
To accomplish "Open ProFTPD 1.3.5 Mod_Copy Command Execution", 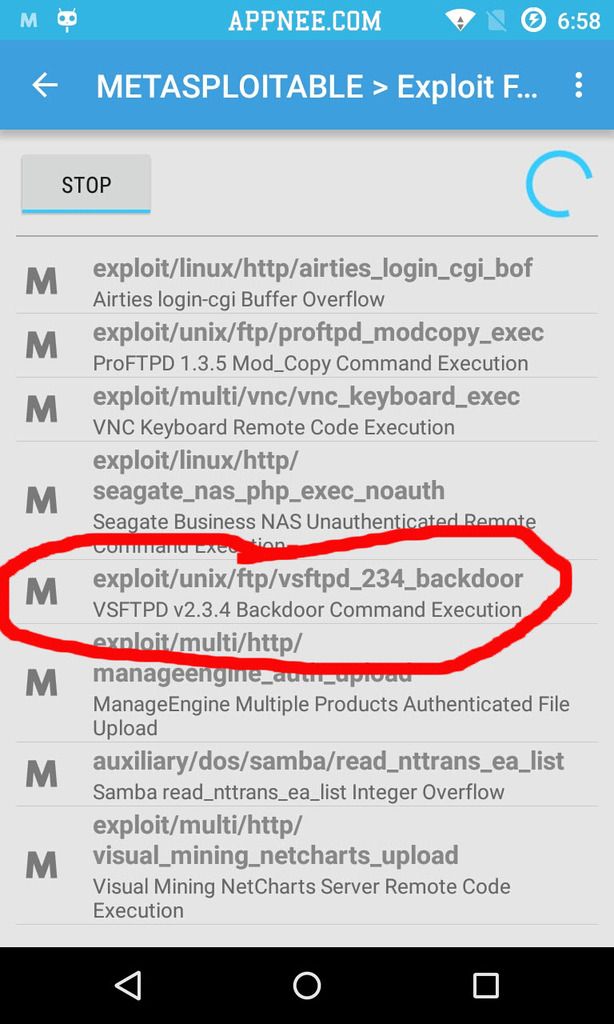I will click(307, 345).
